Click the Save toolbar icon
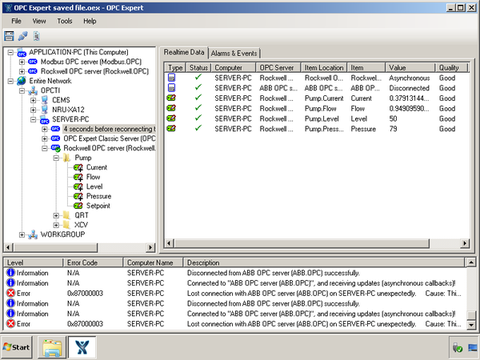The width and height of the screenshot is (480, 360). coord(9,36)
